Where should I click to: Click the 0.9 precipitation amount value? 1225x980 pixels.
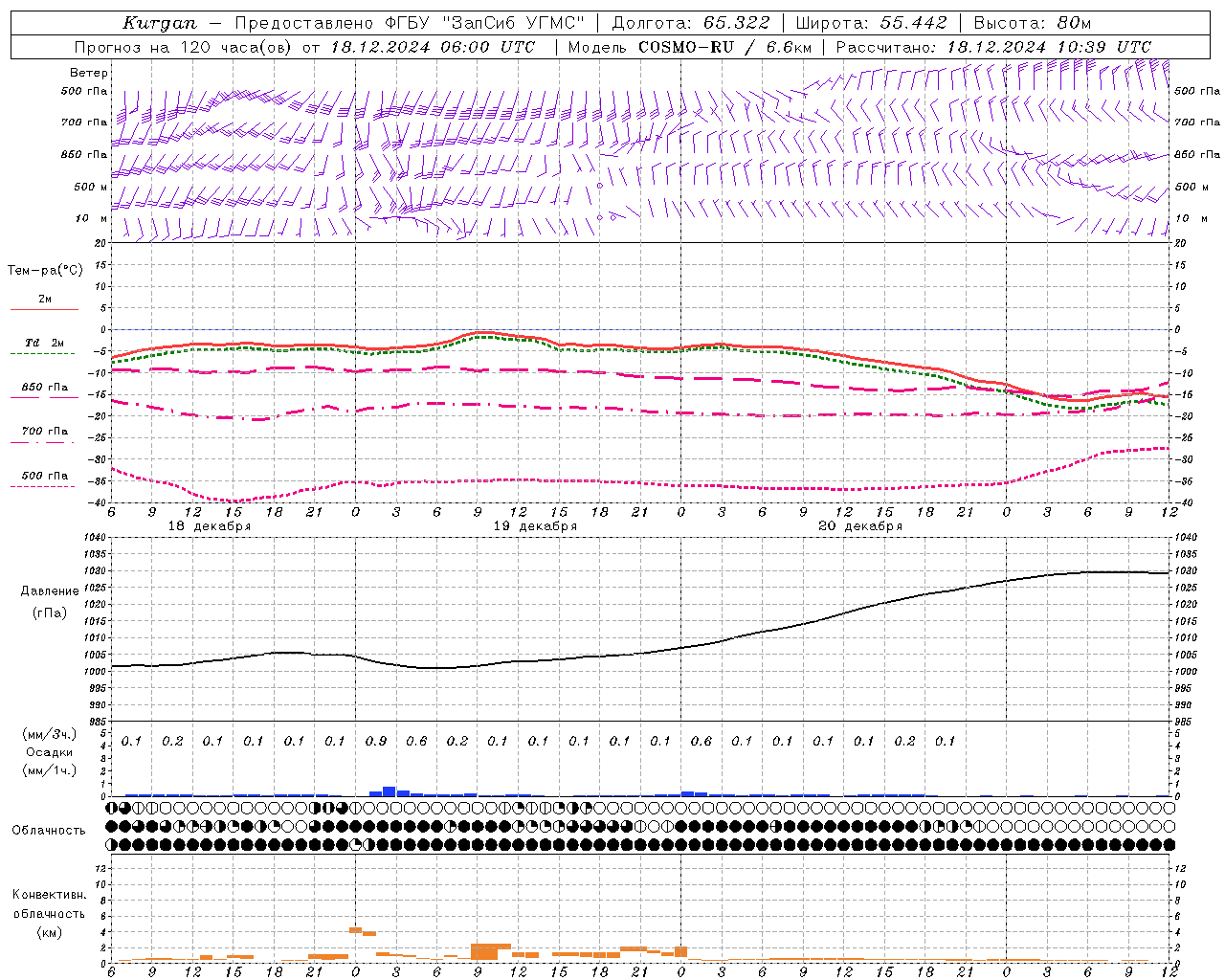376,741
